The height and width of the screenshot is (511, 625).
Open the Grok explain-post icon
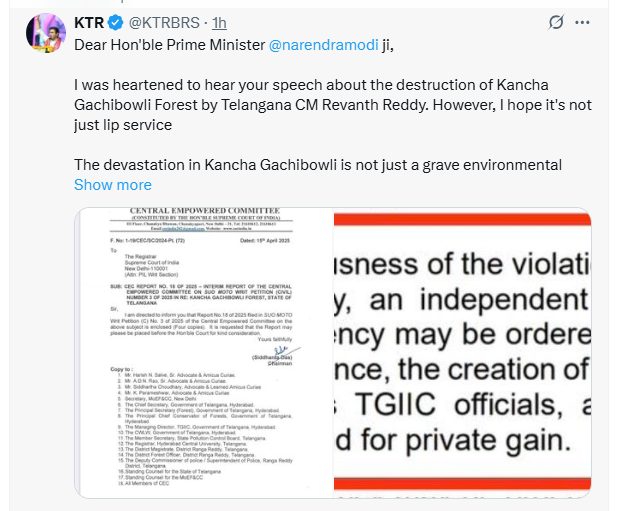pyautogui.click(x=556, y=22)
